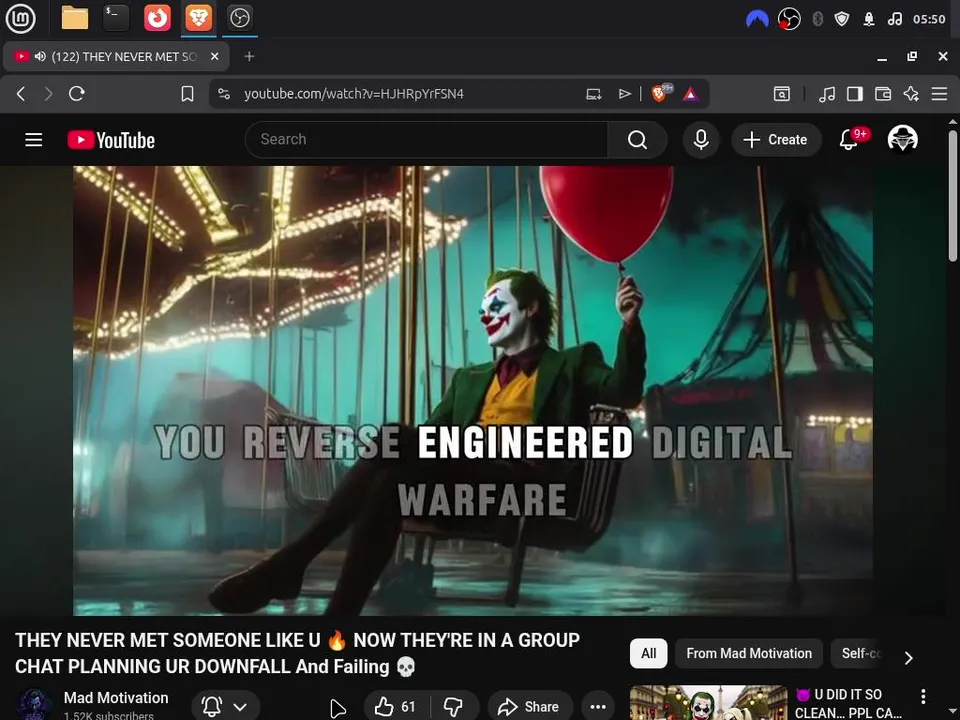Open the Leo AI sparkle icon
Image resolution: width=960 pixels, height=720 pixels.
pyautogui.click(x=911, y=94)
